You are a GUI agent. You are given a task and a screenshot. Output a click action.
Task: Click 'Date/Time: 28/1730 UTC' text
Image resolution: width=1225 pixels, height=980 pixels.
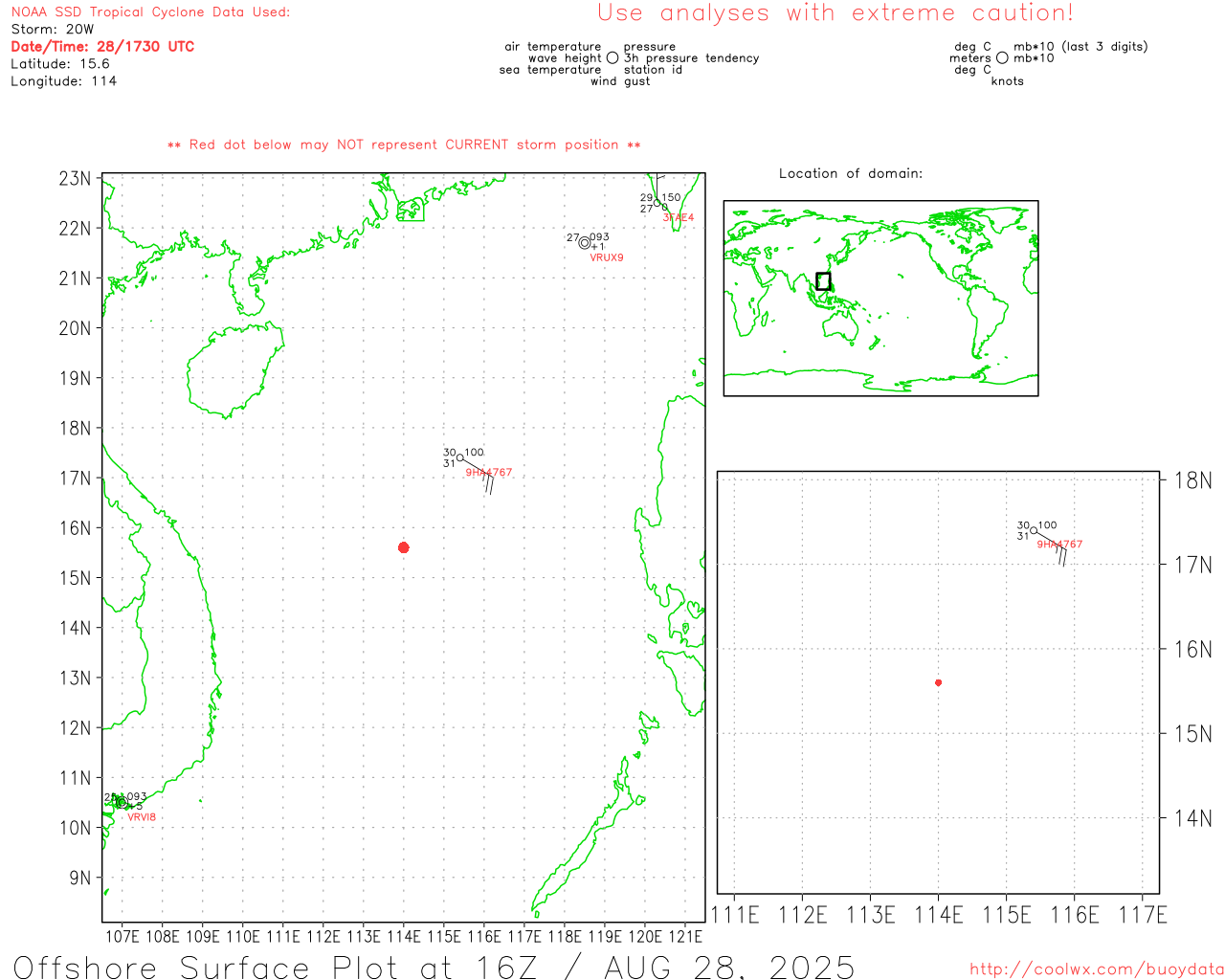102,47
